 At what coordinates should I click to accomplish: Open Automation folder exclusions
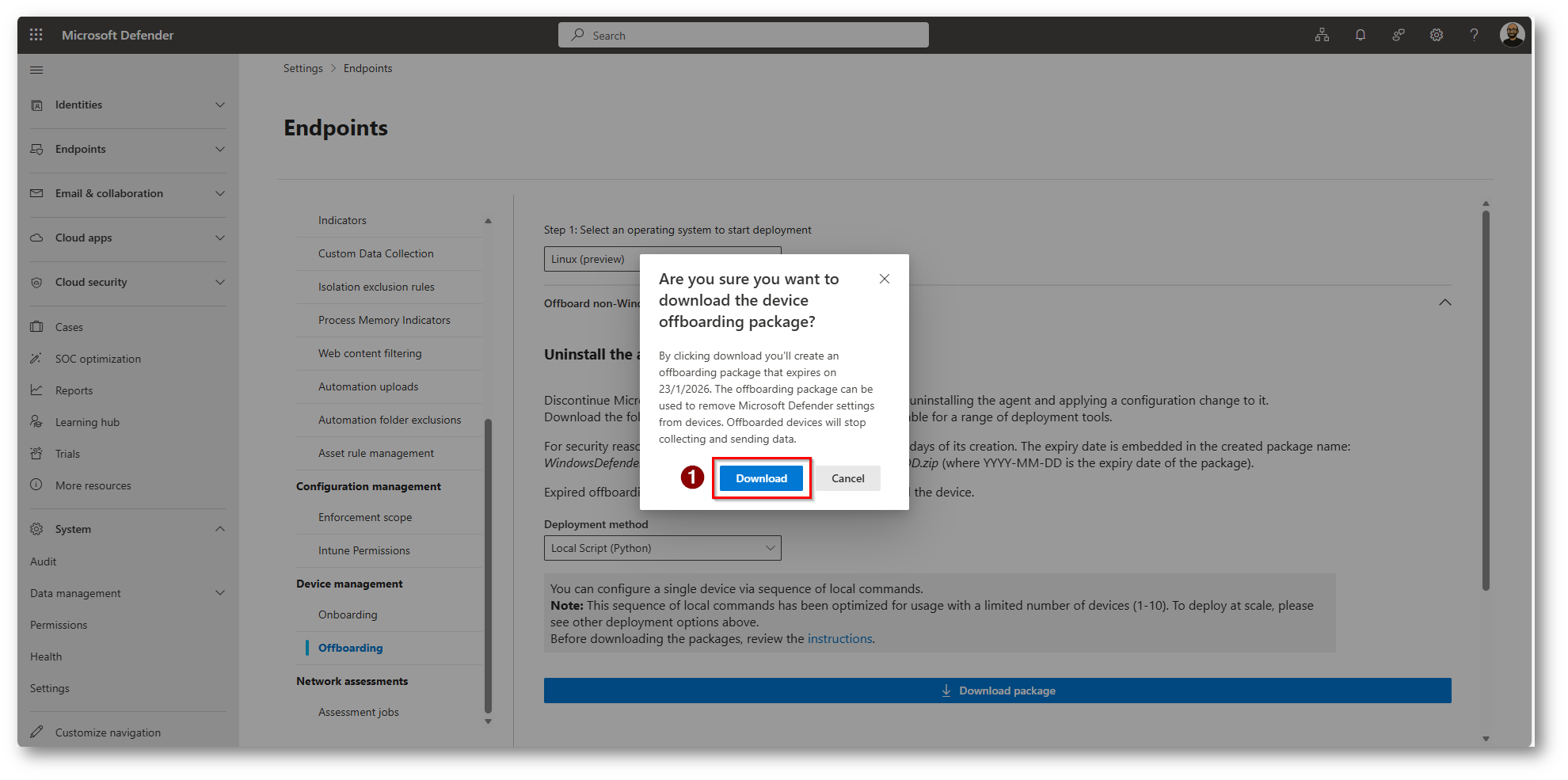390,420
